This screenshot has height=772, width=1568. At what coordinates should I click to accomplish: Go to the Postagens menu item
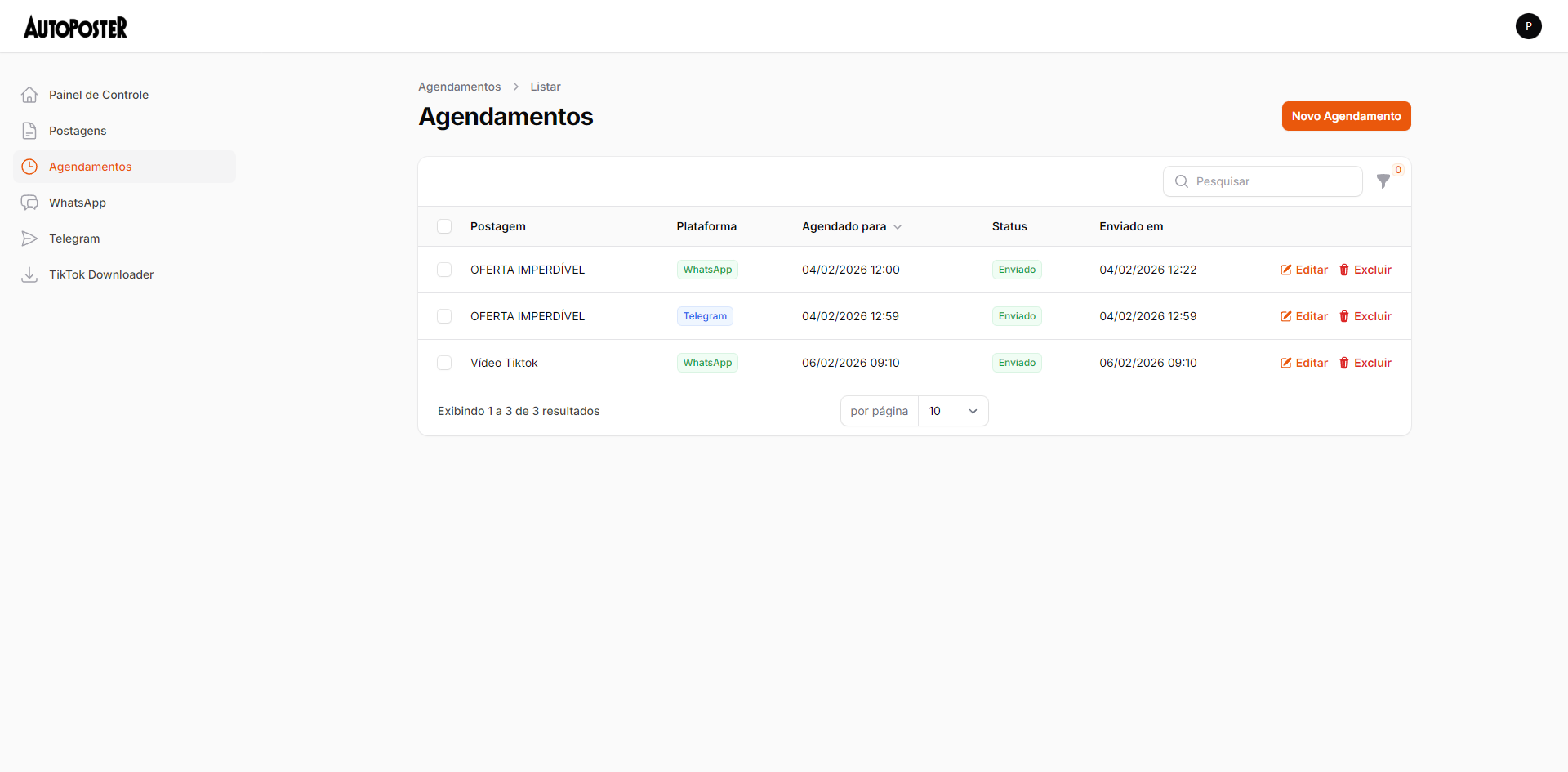78,131
